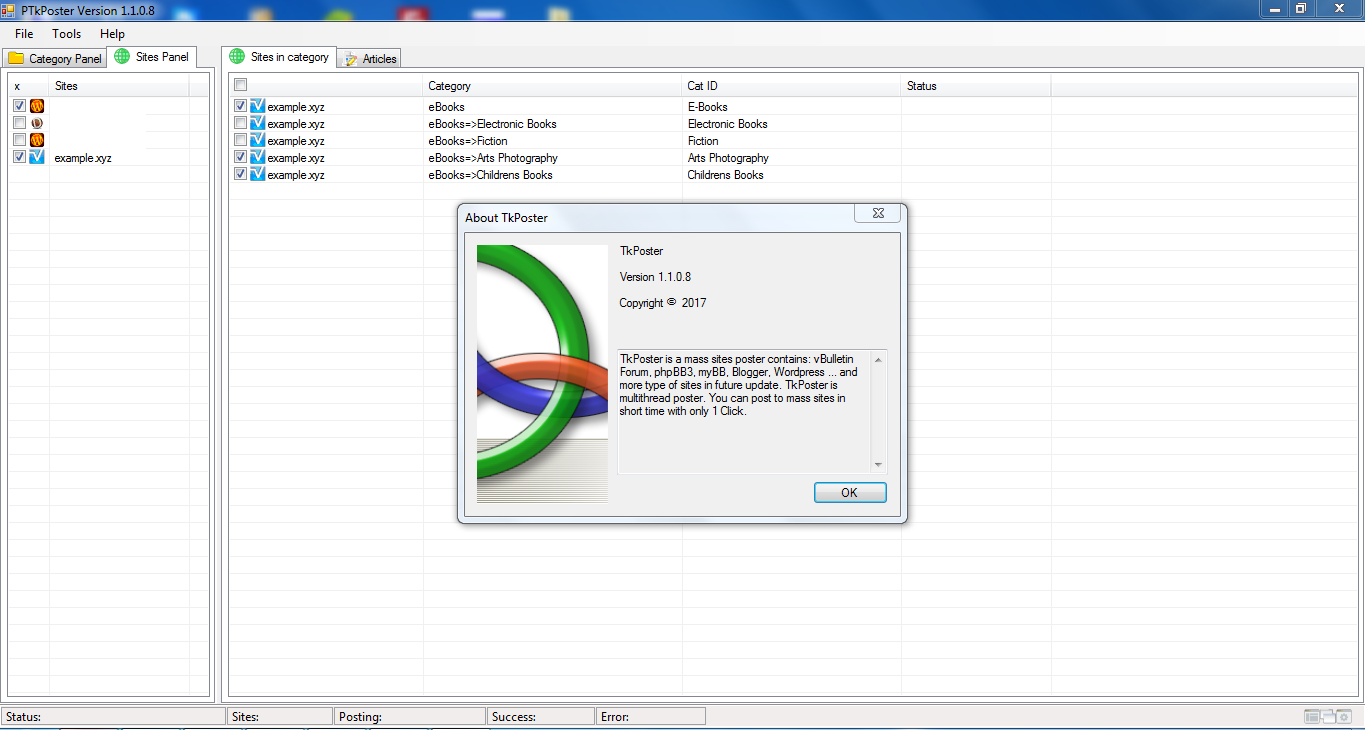The image size is (1365, 730).
Task: Click the "E-Books" Cat ID cell
Action: [707, 107]
